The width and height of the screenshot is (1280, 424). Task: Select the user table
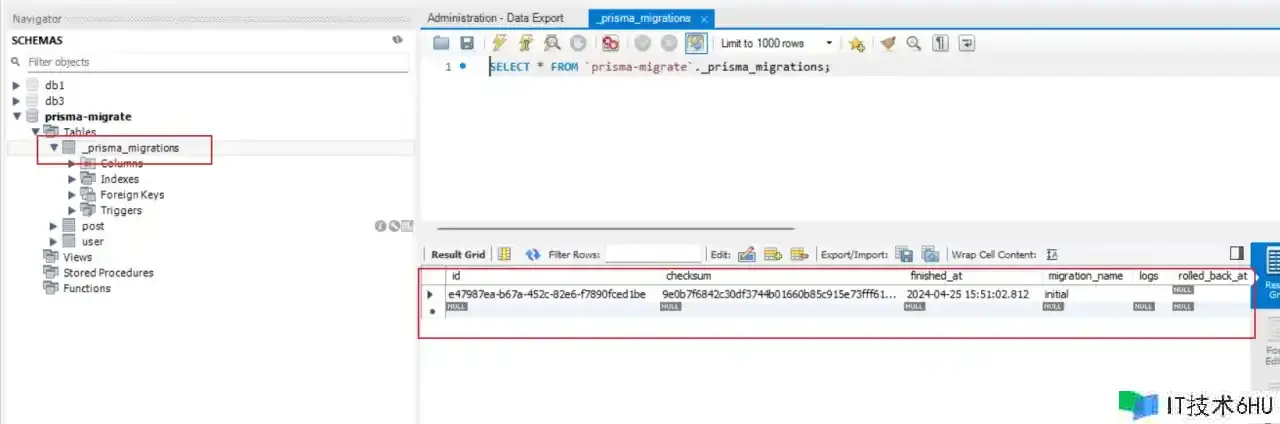pyautogui.click(x=93, y=241)
